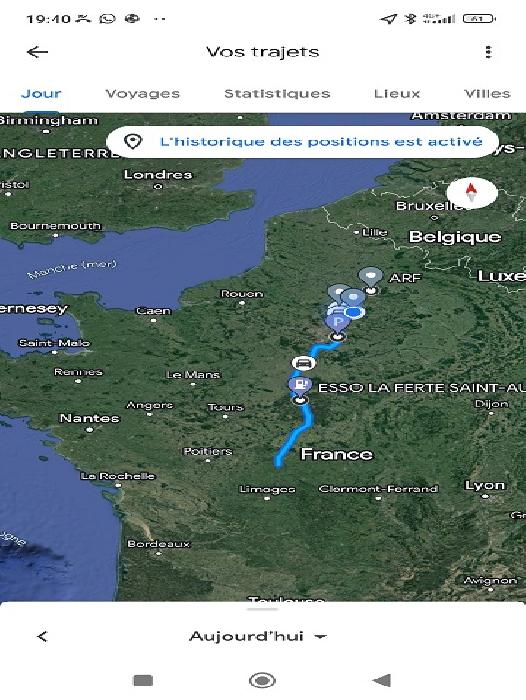
Task: Tap the blue current position dot
Action: (x=355, y=312)
